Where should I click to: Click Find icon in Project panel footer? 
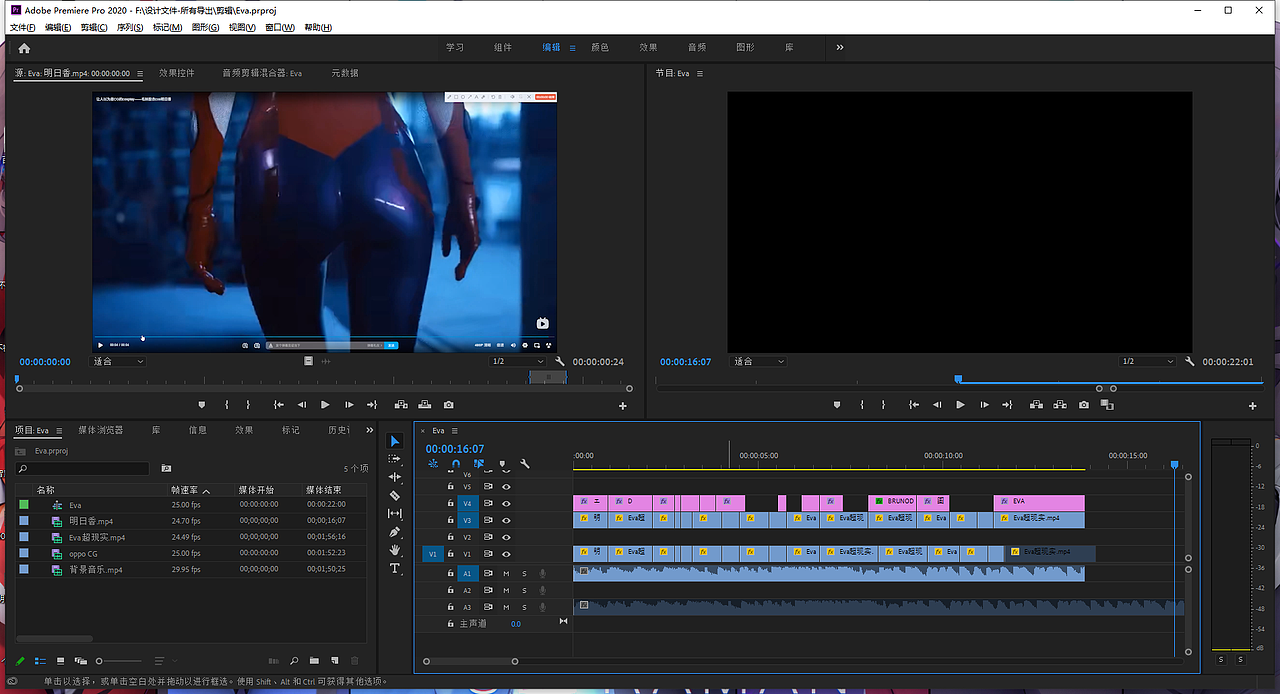tap(294, 661)
